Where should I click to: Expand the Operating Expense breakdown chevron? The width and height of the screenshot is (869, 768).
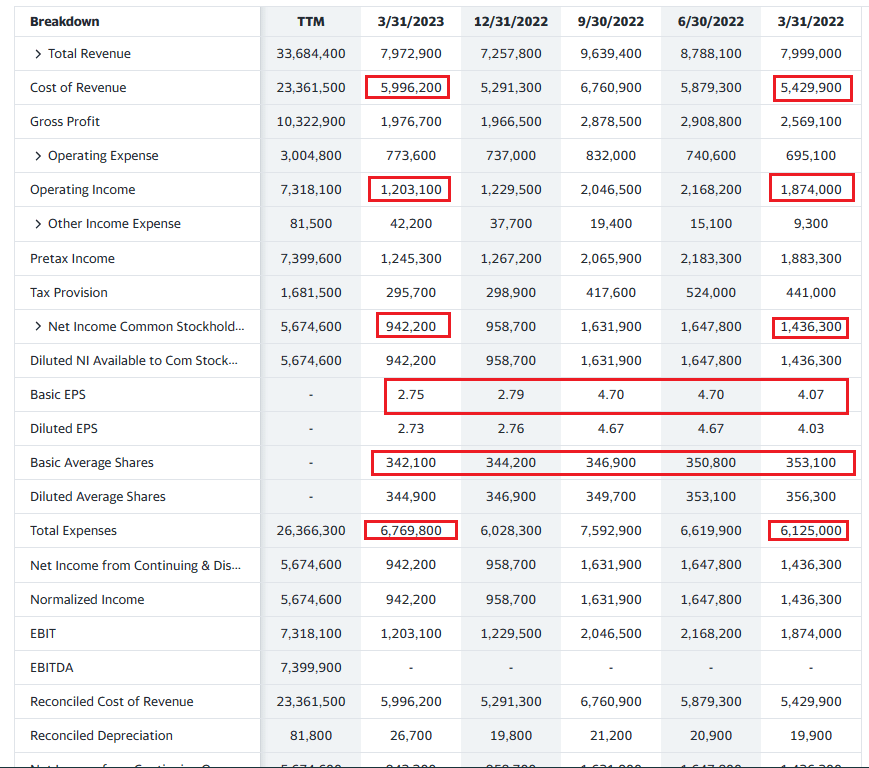click(38, 156)
